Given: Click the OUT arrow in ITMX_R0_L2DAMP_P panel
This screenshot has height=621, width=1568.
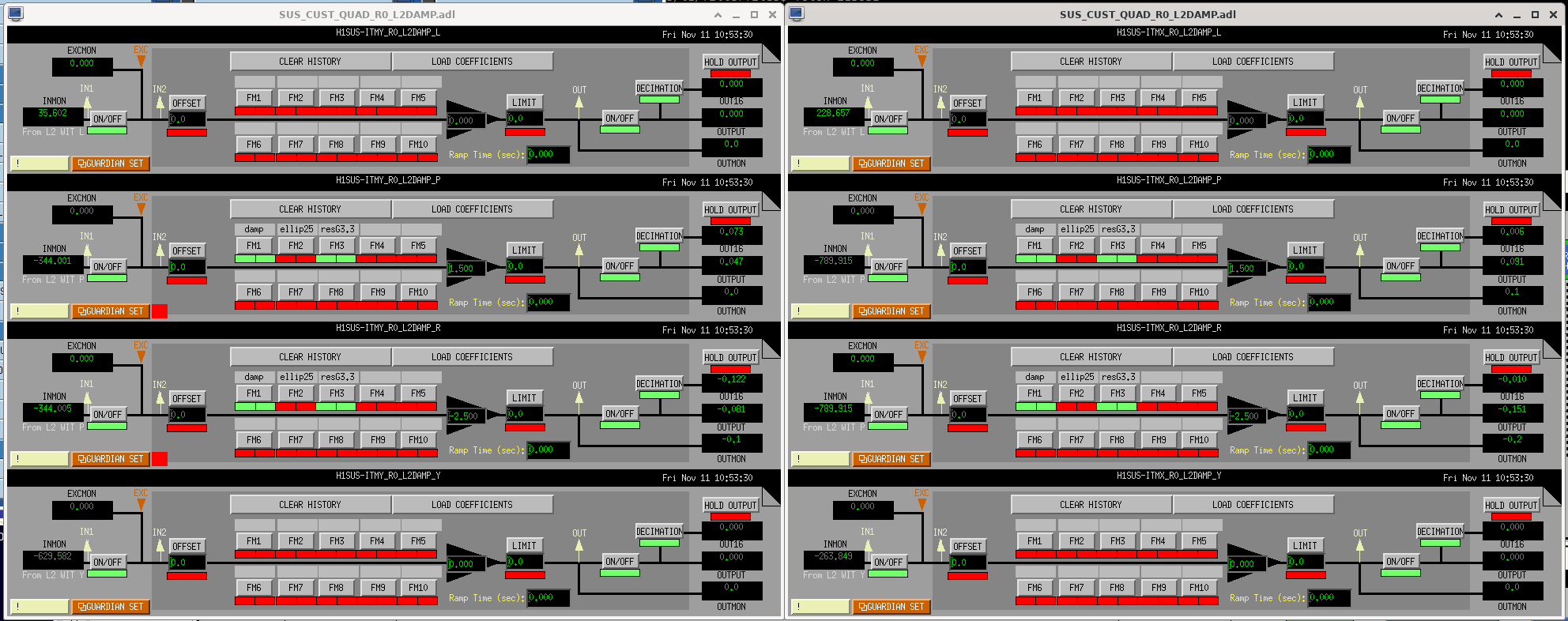Looking at the screenshot, I should [1360, 250].
